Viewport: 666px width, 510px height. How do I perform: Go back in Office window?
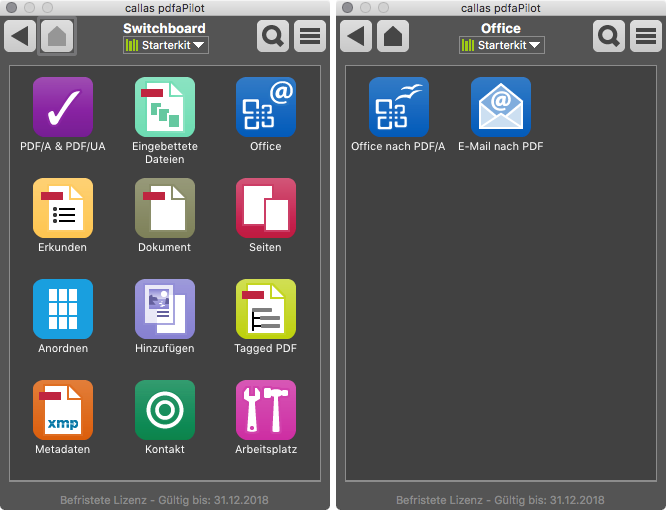click(x=356, y=36)
